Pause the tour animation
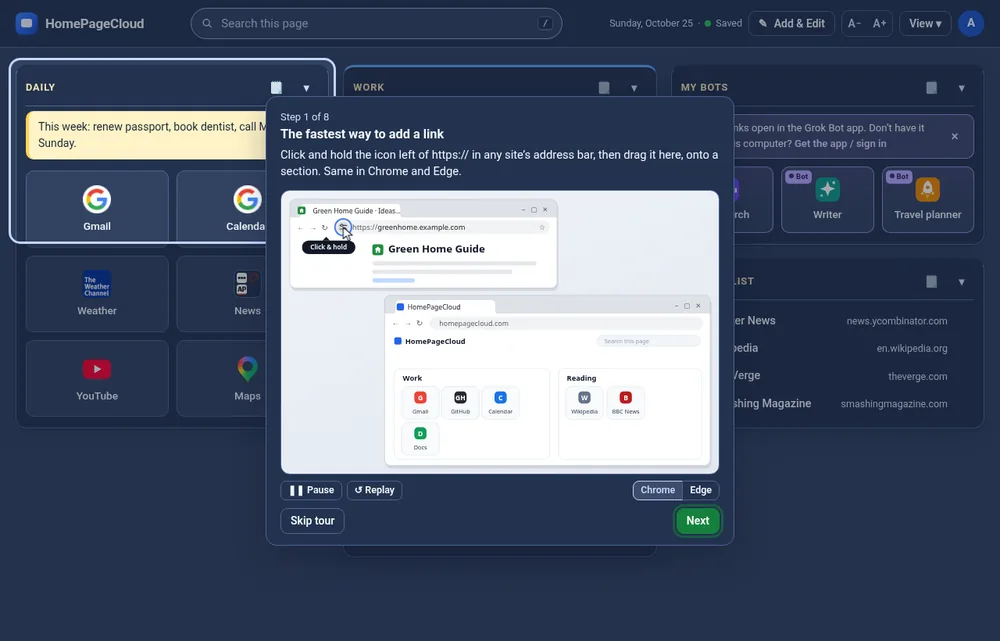Viewport: 1000px width, 641px height. (311, 490)
